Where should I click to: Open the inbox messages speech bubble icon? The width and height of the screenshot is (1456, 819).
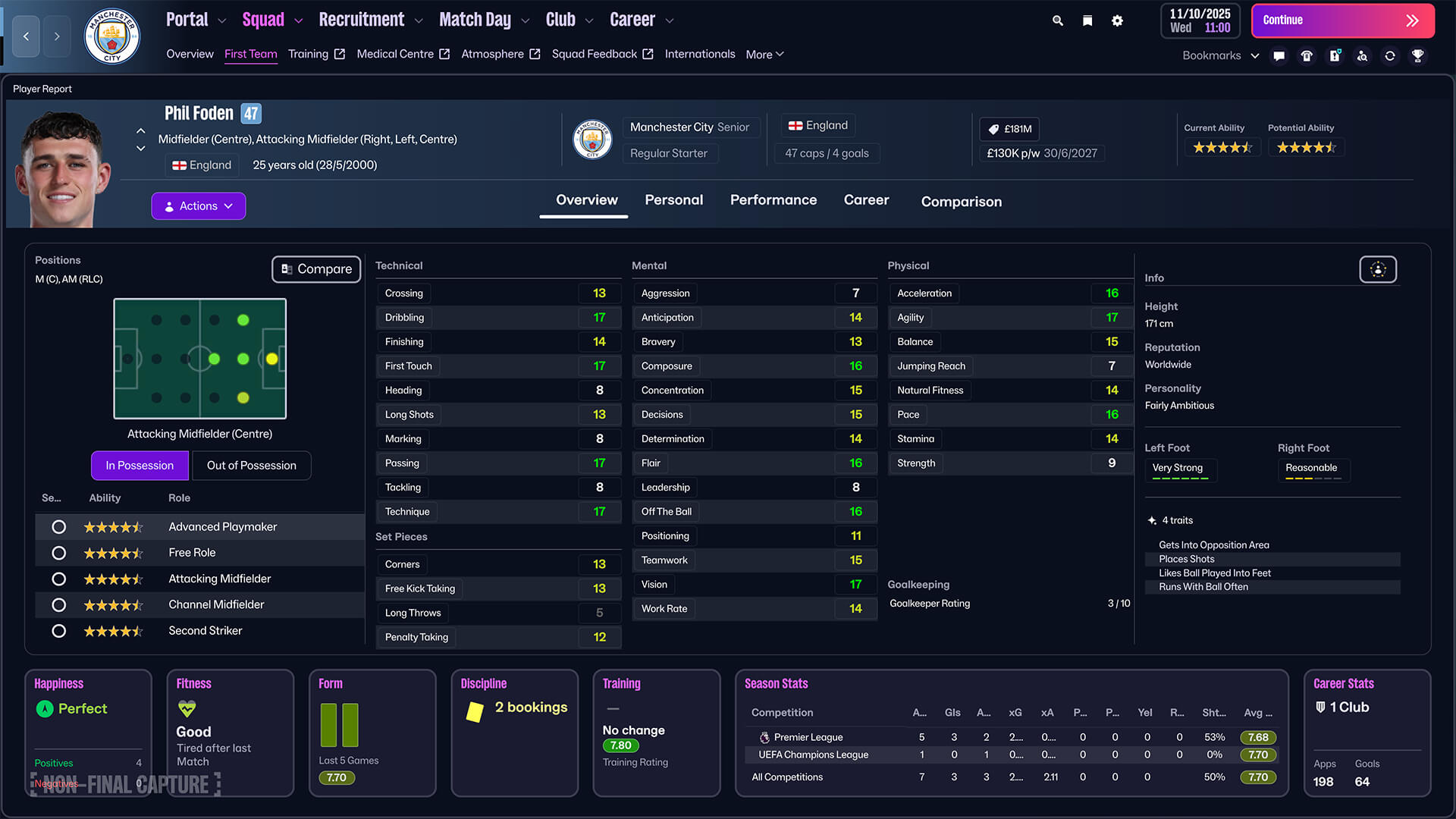click(1279, 55)
